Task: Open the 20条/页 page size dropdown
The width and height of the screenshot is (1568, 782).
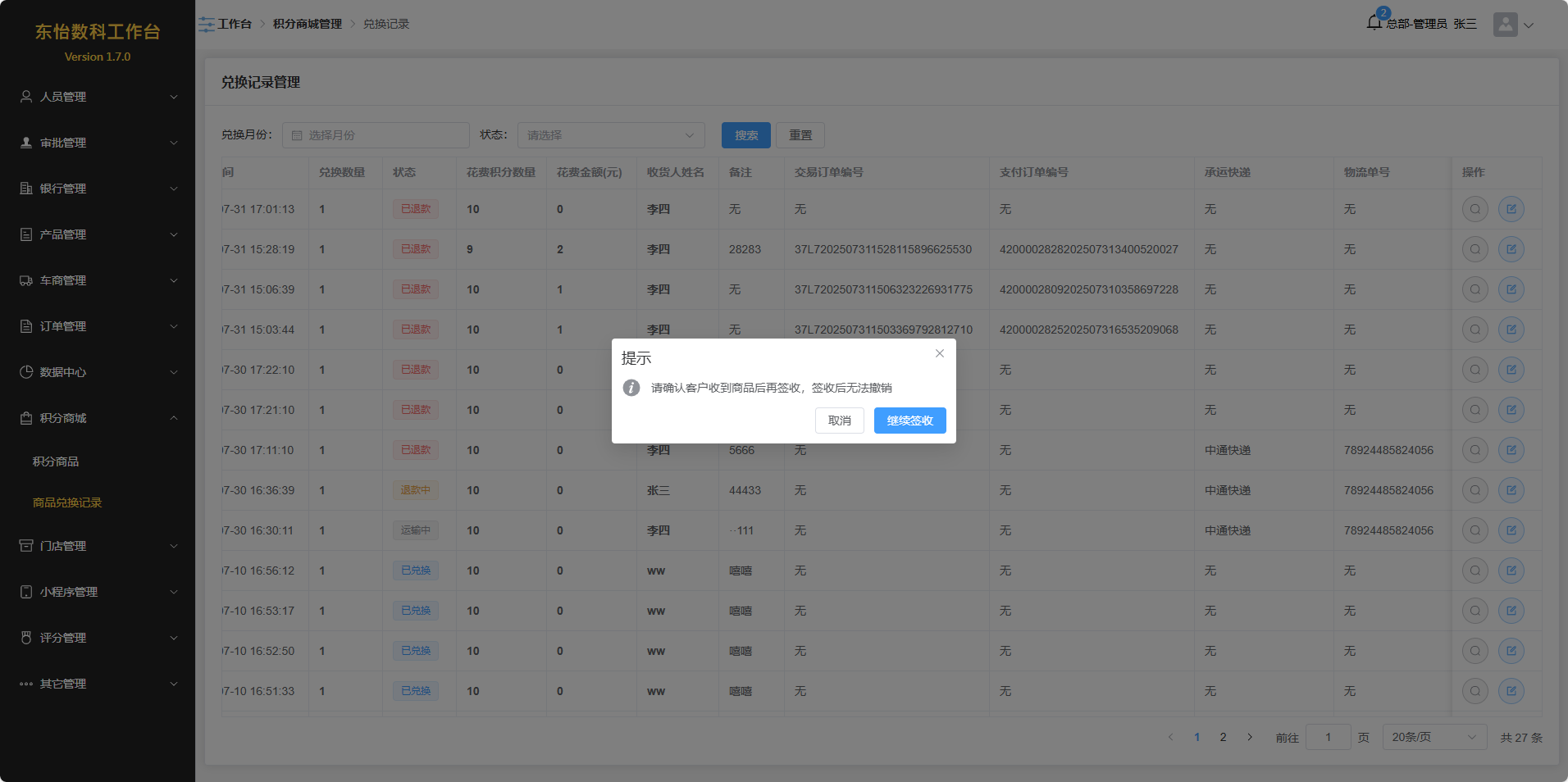Action: (x=1434, y=737)
